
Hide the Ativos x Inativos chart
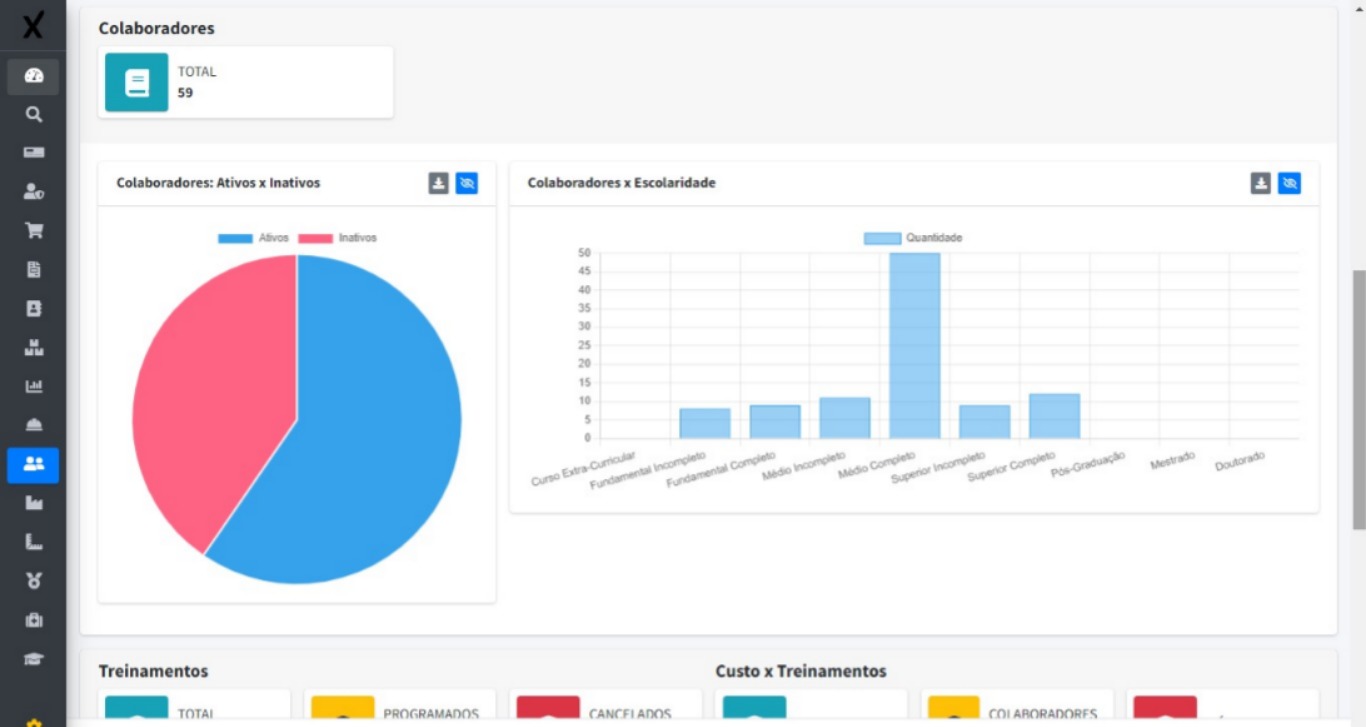pos(467,183)
